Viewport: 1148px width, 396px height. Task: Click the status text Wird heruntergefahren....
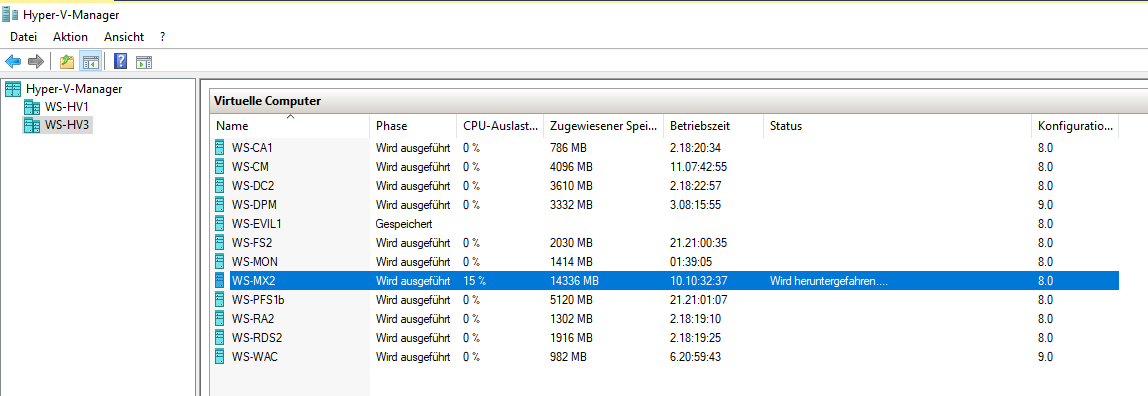click(829, 280)
